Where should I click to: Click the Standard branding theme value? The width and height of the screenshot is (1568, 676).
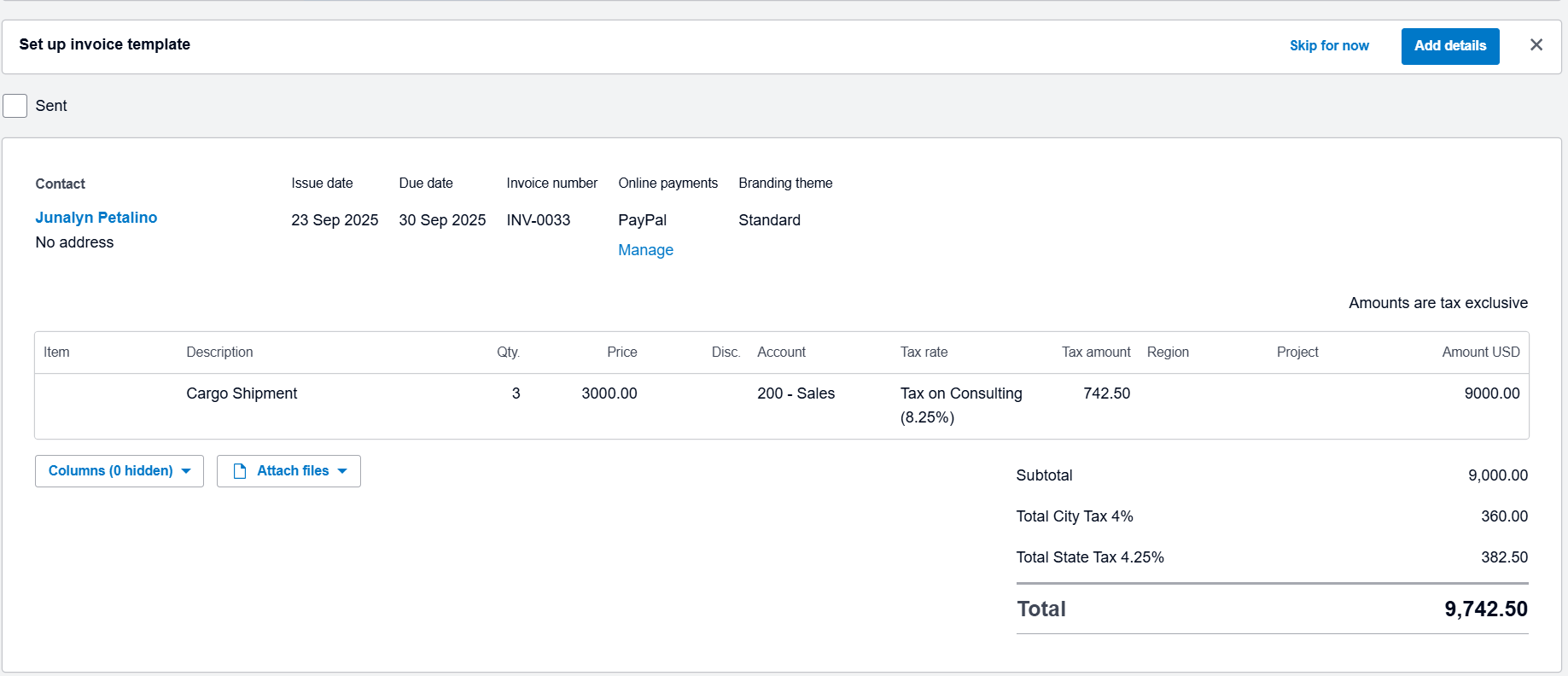pyautogui.click(x=769, y=220)
